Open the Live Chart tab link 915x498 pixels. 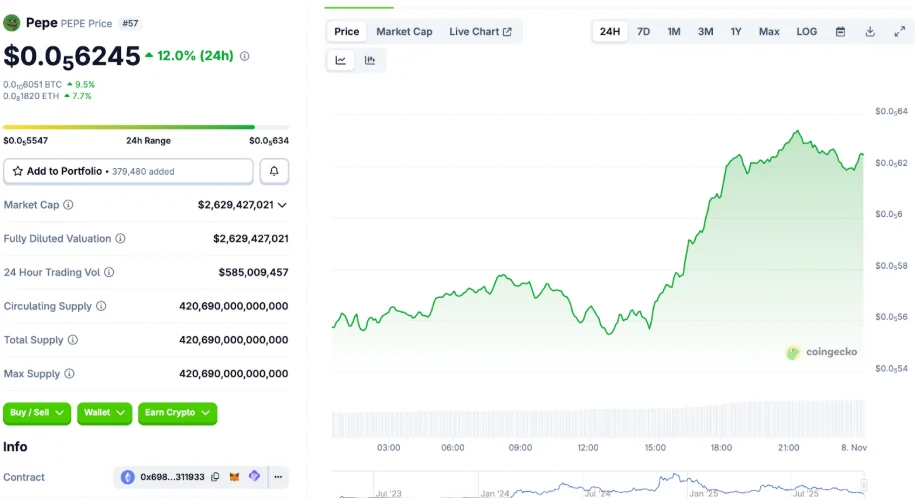[480, 32]
